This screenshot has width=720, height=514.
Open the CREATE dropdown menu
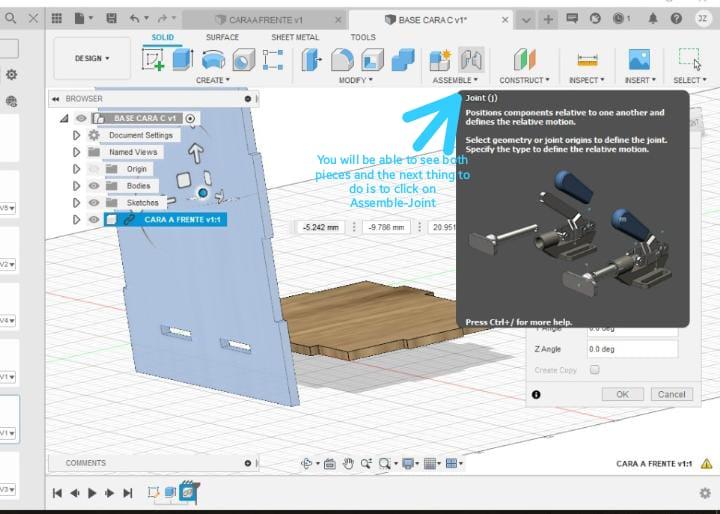click(213, 80)
